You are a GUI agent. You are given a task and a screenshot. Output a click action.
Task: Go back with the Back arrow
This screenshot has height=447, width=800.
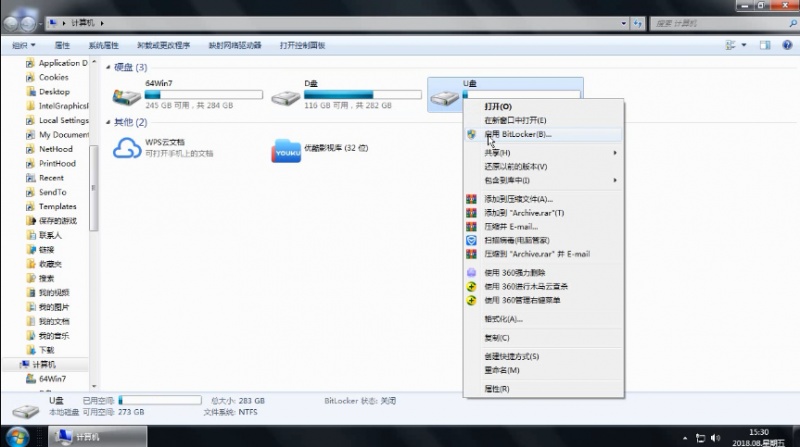[x=11, y=23]
